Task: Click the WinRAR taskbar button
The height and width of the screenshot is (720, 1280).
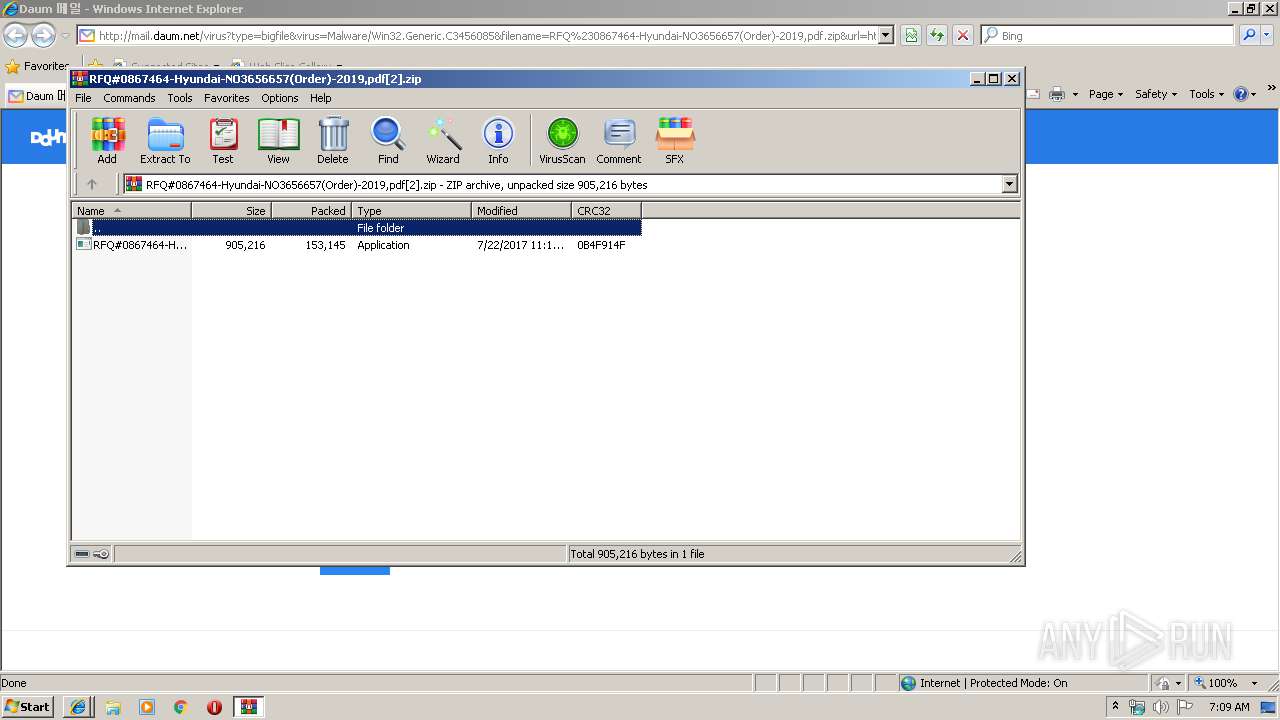Action: point(249,707)
